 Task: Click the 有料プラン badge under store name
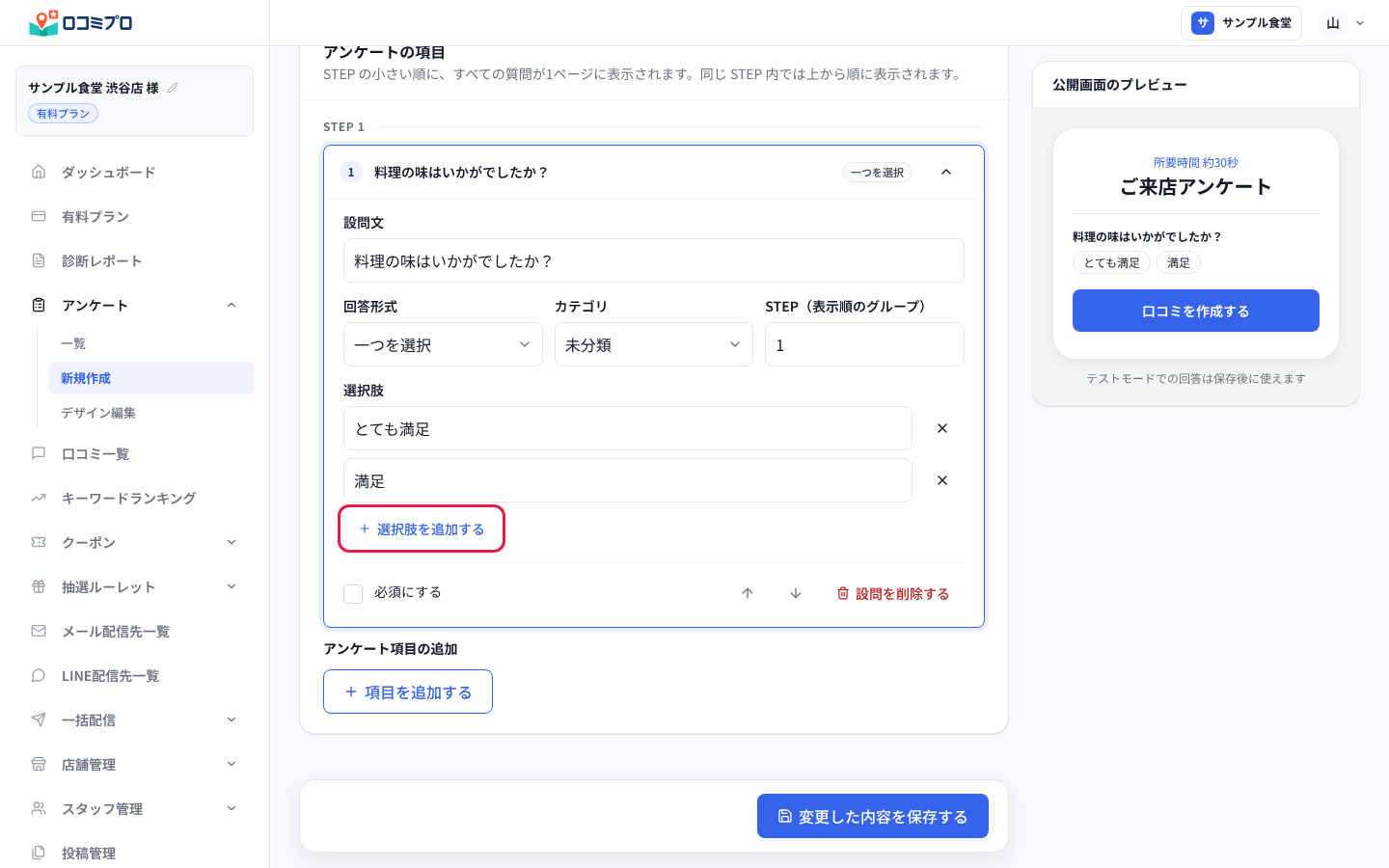point(63,114)
